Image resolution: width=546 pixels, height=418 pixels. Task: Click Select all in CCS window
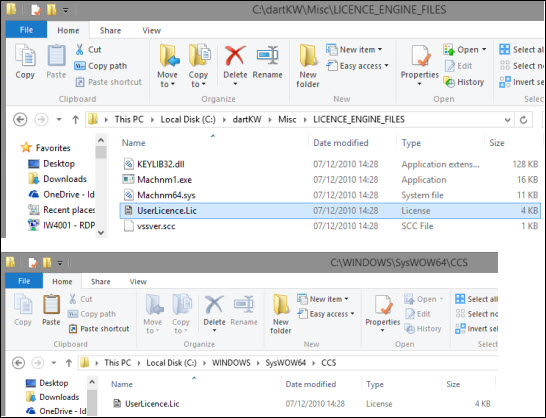coord(476,299)
